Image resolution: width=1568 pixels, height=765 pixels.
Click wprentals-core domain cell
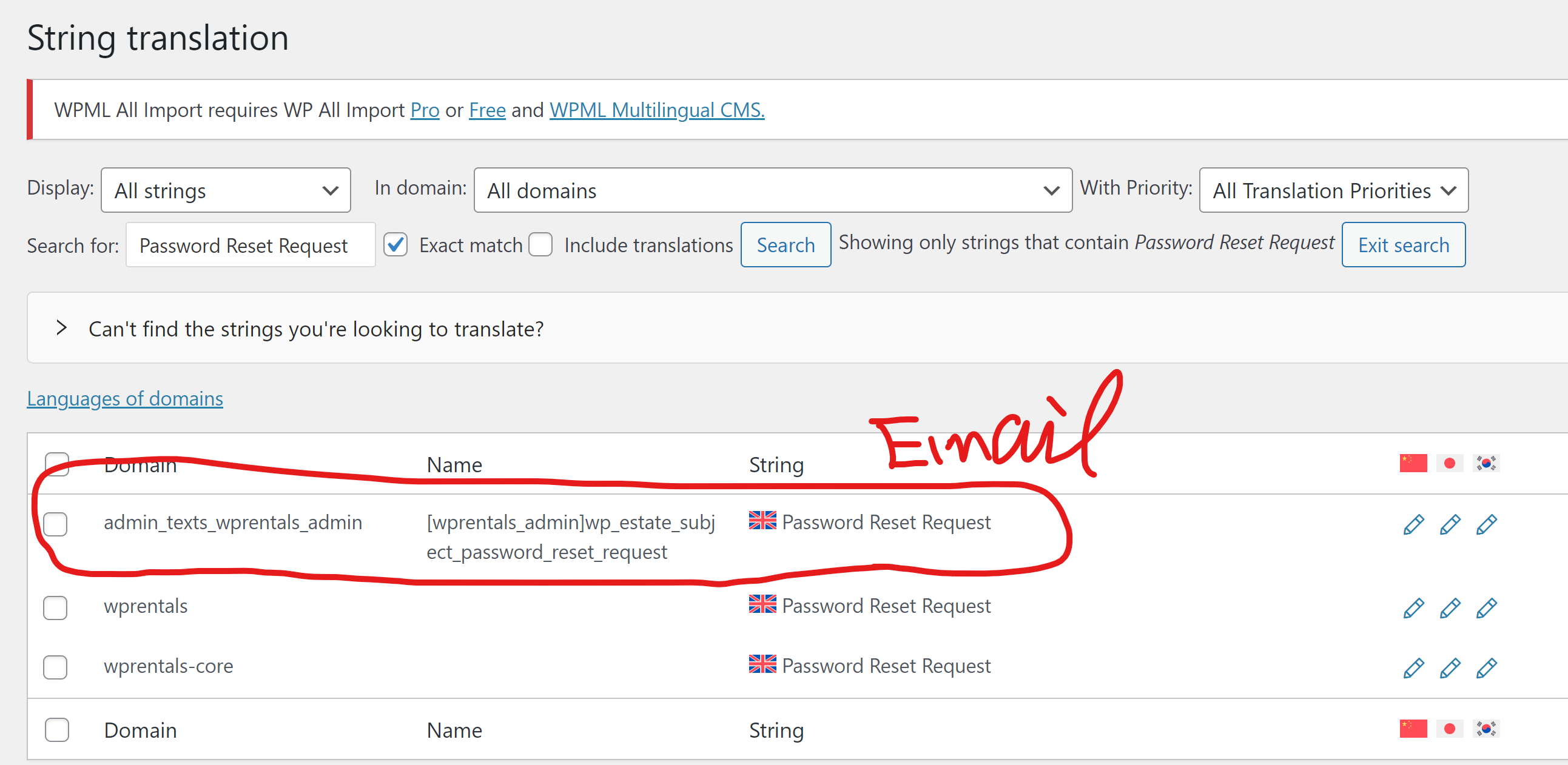pos(168,666)
